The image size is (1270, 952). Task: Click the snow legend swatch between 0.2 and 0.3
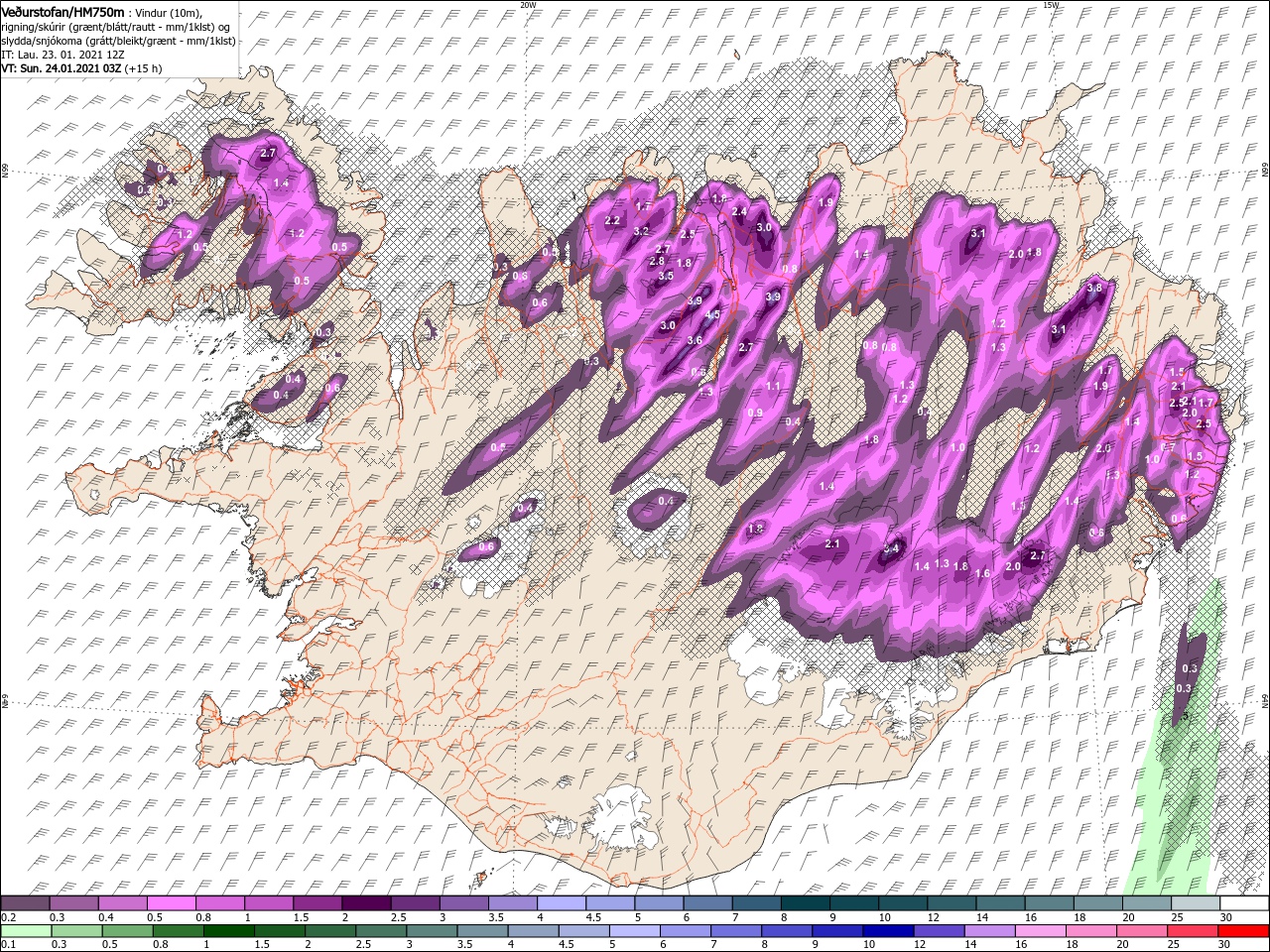pos(24,902)
